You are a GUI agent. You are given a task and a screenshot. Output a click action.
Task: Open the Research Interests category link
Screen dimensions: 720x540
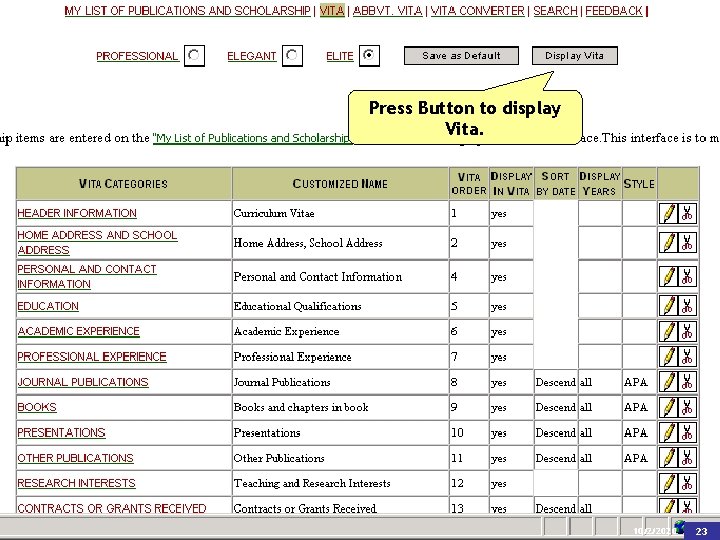[x=76, y=483]
